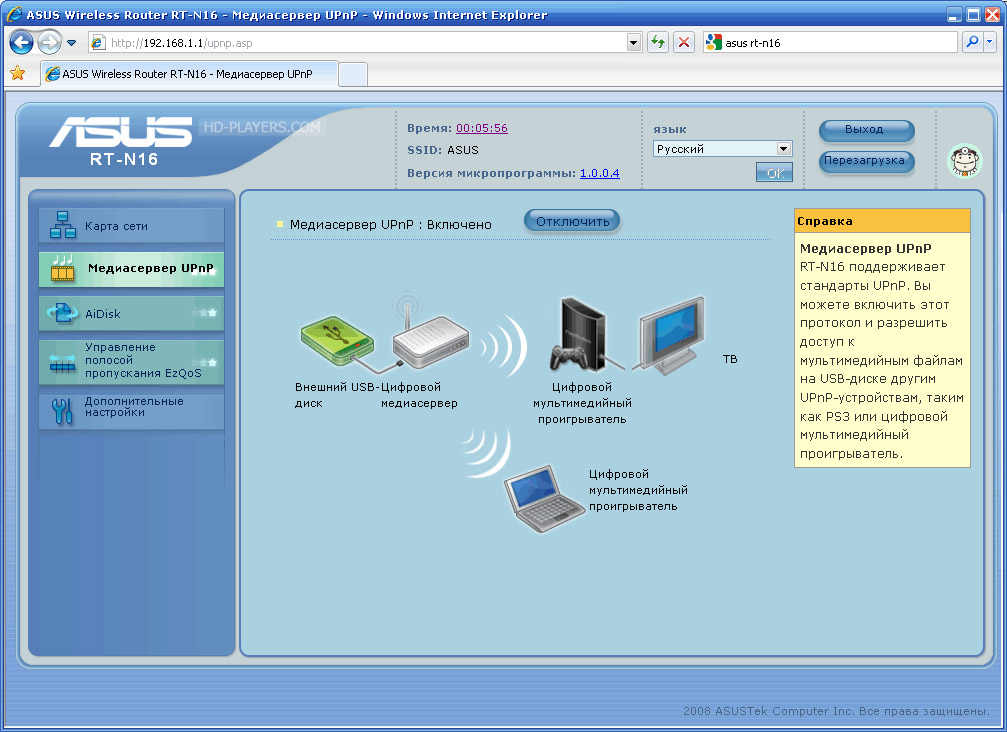Click the Внешний USB- диск label
The width and height of the screenshot is (1007, 732).
337,395
